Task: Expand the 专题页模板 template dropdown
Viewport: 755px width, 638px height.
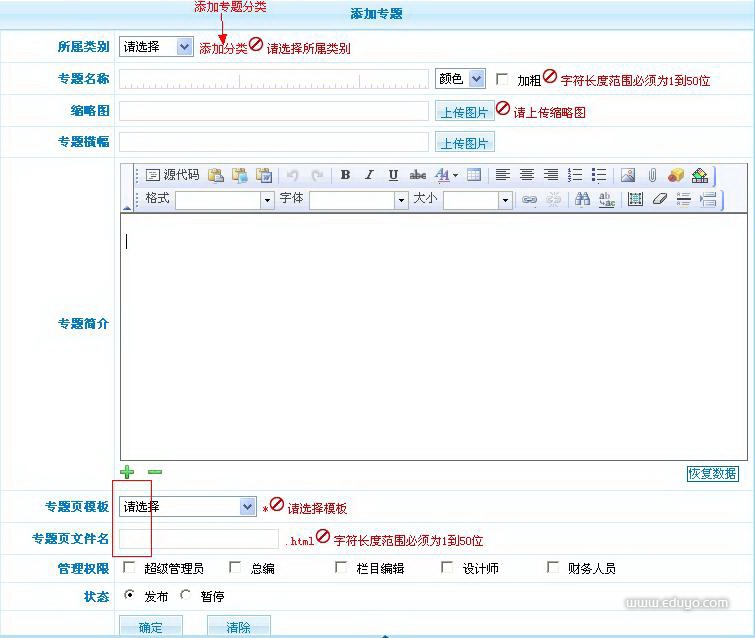Action: (188, 507)
